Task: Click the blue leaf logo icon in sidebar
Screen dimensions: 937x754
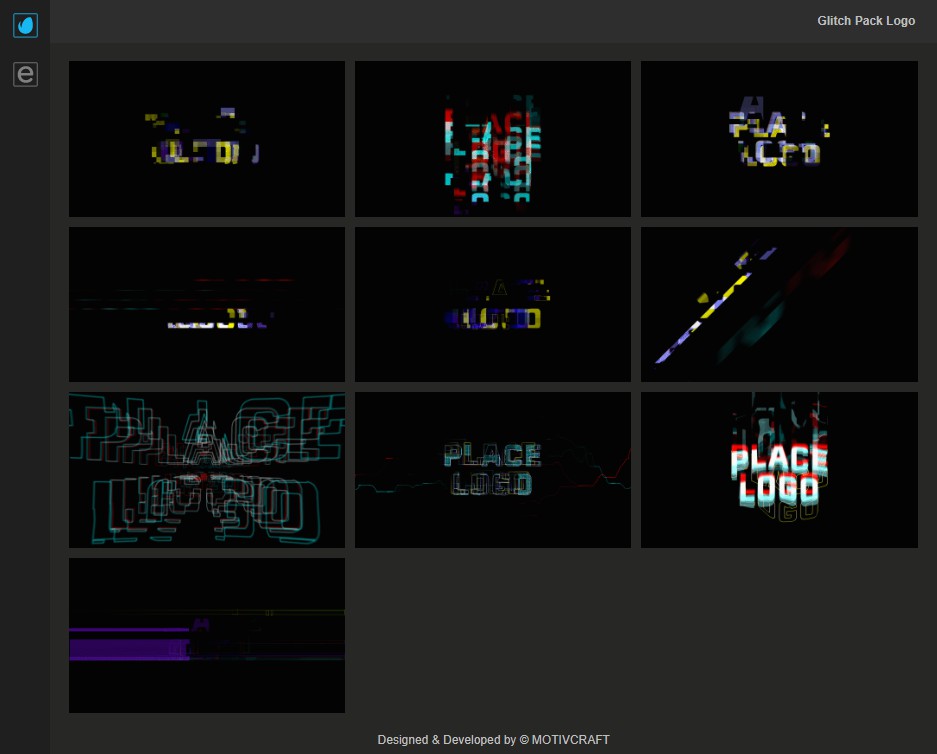Action: click(x=25, y=25)
